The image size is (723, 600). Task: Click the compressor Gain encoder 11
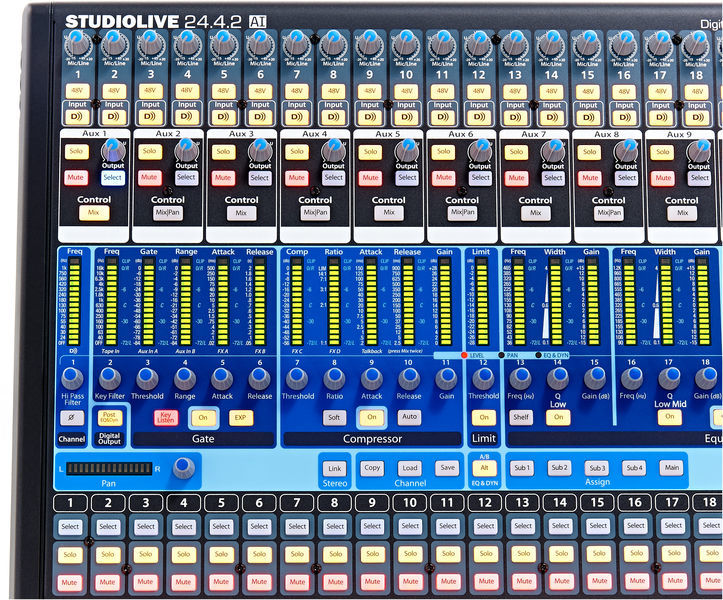coord(446,378)
